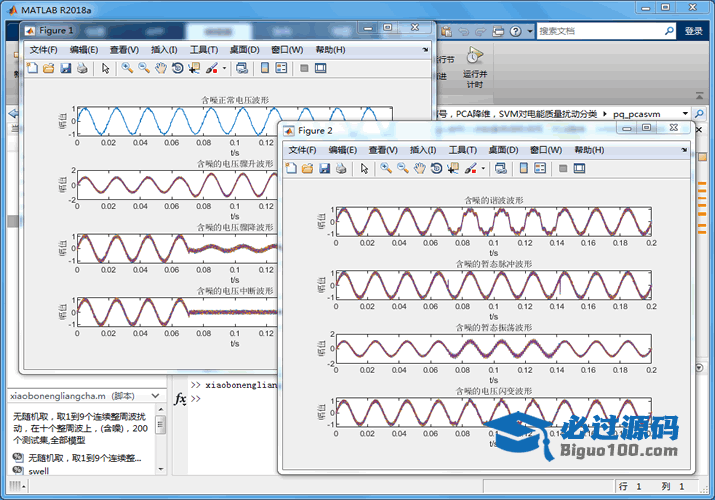Select the Data Cursor tool in Figure 2
715x500 pixels.
(x=452, y=168)
